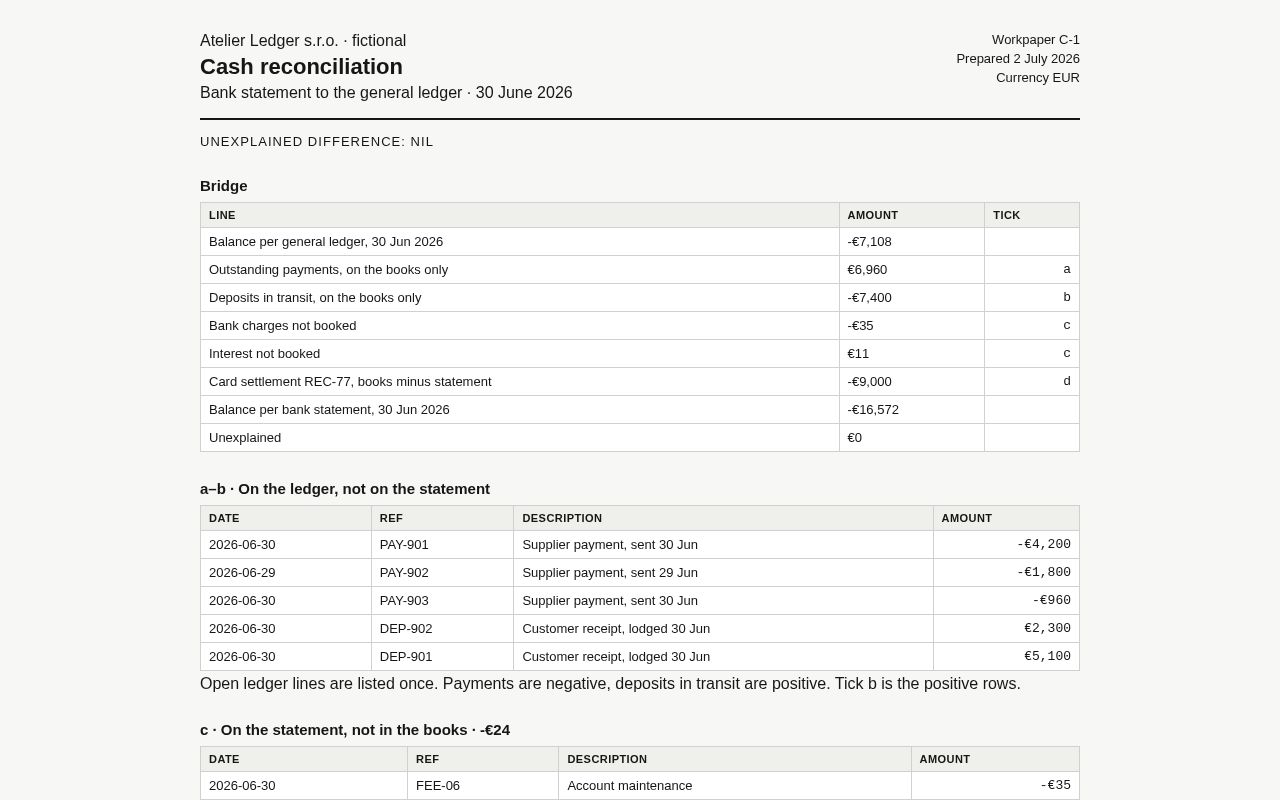The width and height of the screenshot is (1280, 800).
Task: Select 'UNEXPLAINED DIFFERENCE: NIL' line
Action: tap(317, 142)
